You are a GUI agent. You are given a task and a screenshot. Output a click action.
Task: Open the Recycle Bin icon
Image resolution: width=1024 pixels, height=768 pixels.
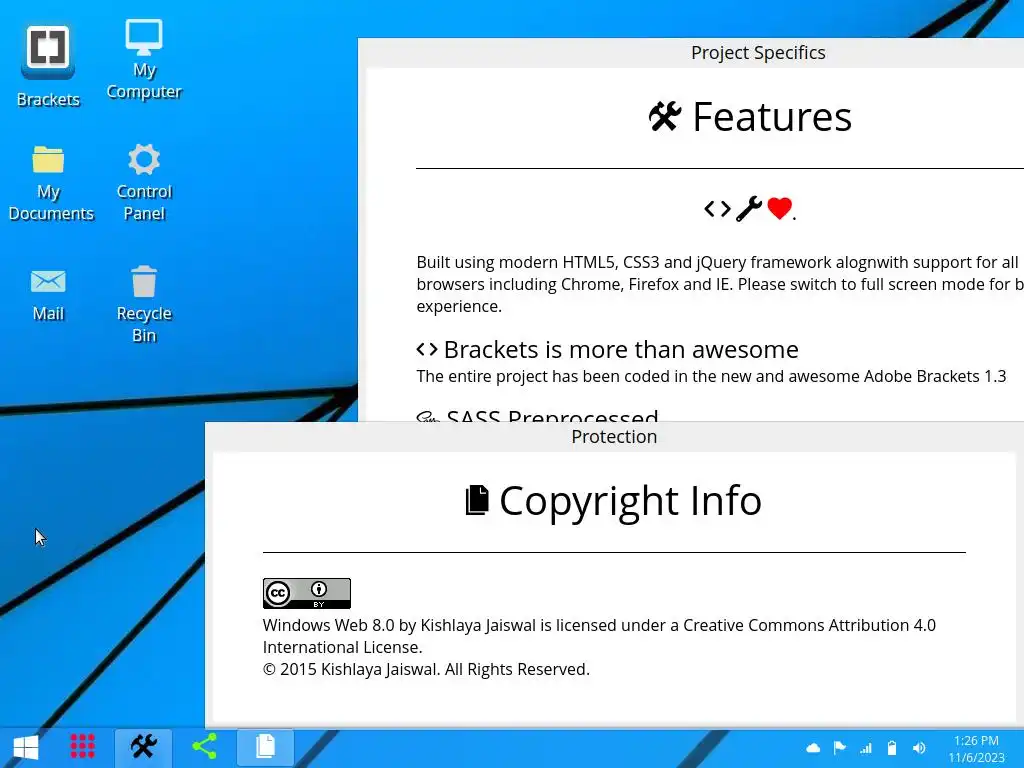tap(144, 305)
